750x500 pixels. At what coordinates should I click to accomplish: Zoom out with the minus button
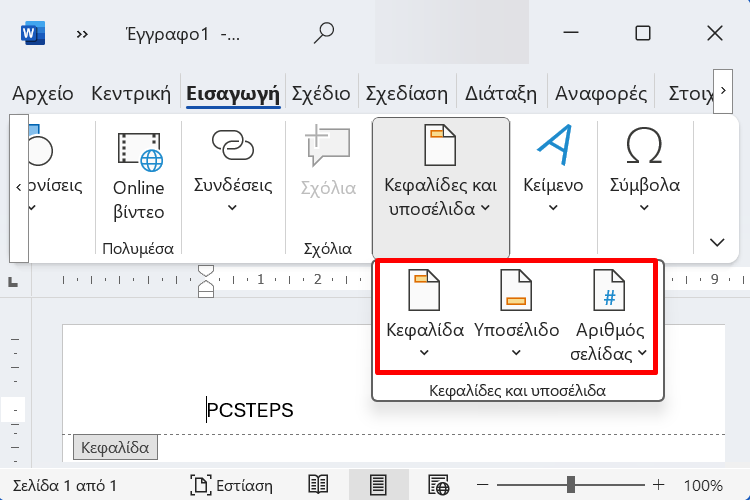pyautogui.click(x=482, y=485)
